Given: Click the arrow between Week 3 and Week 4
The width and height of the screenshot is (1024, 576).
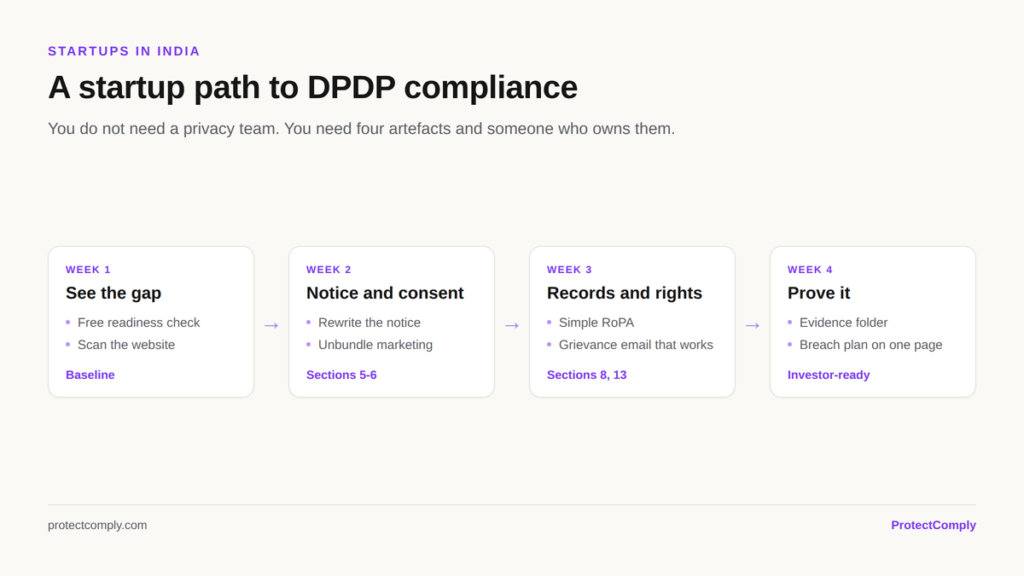Looking at the screenshot, I should tap(752, 325).
